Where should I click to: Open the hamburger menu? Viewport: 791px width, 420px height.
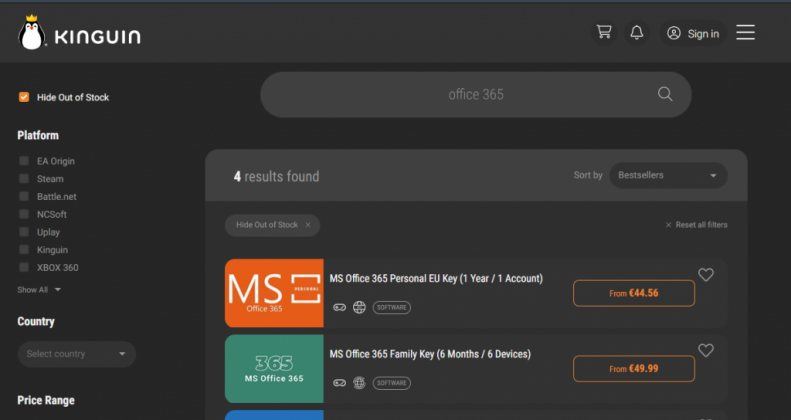pos(745,33)
